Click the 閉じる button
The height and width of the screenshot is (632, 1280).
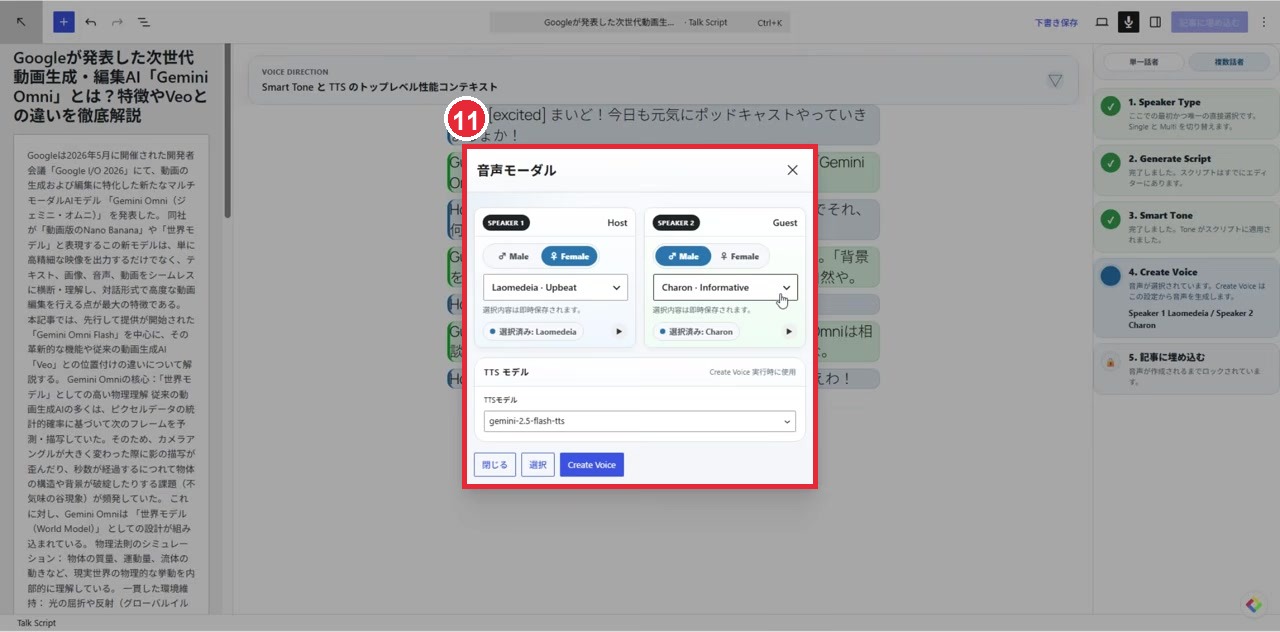(x=495, y=465)
